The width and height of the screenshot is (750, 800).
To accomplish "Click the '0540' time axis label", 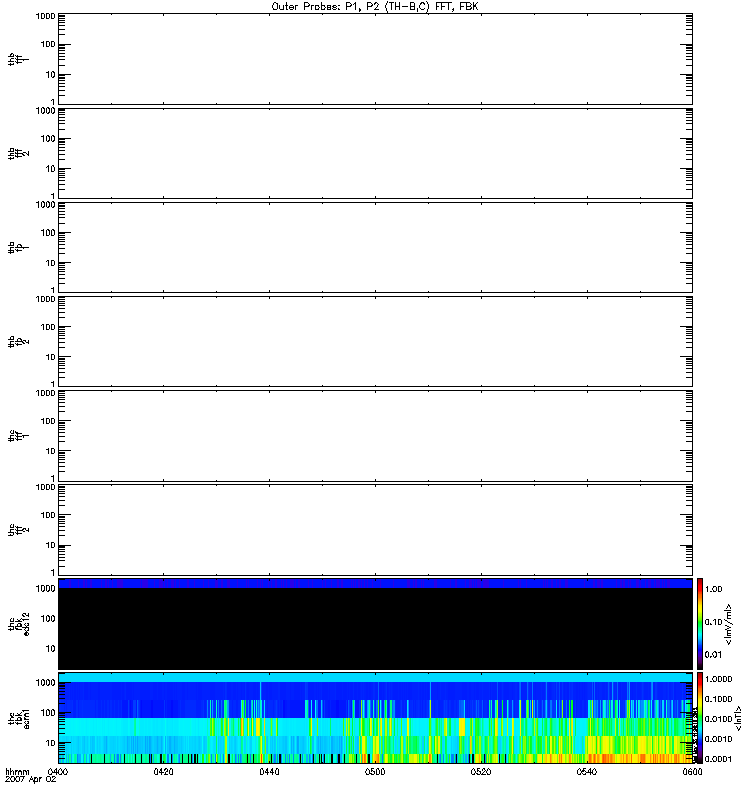I will pyautogui.click(x=587, y=772).
